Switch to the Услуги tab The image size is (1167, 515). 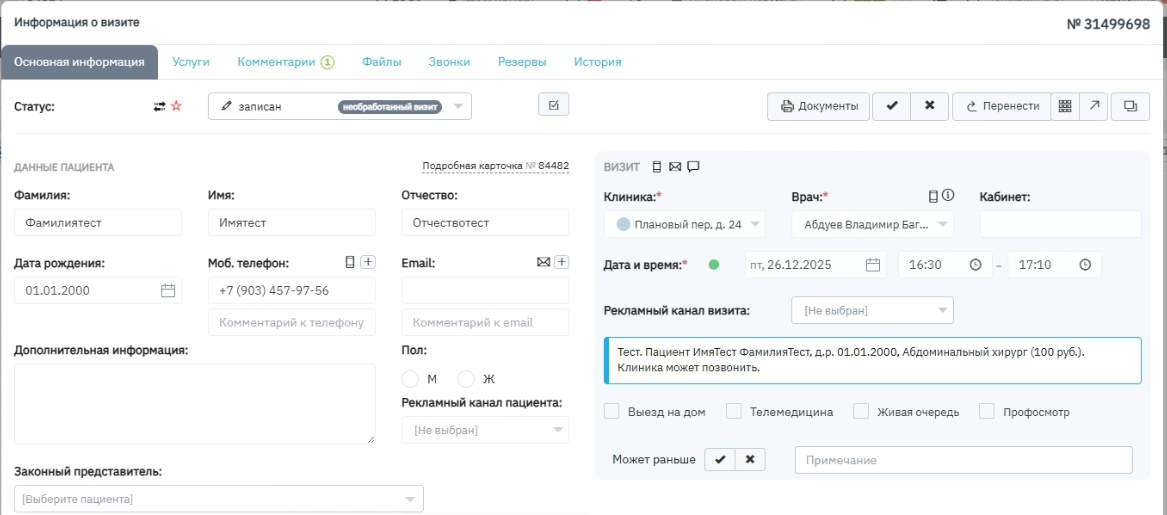[191, 62]
